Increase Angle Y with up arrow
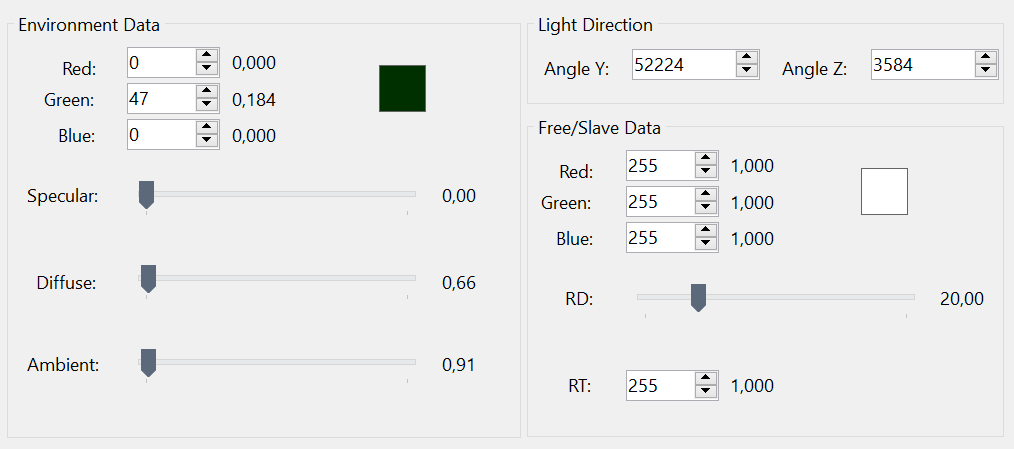Screen dimensions: 1014x449 pyautogui.click(x=746, y=58)
